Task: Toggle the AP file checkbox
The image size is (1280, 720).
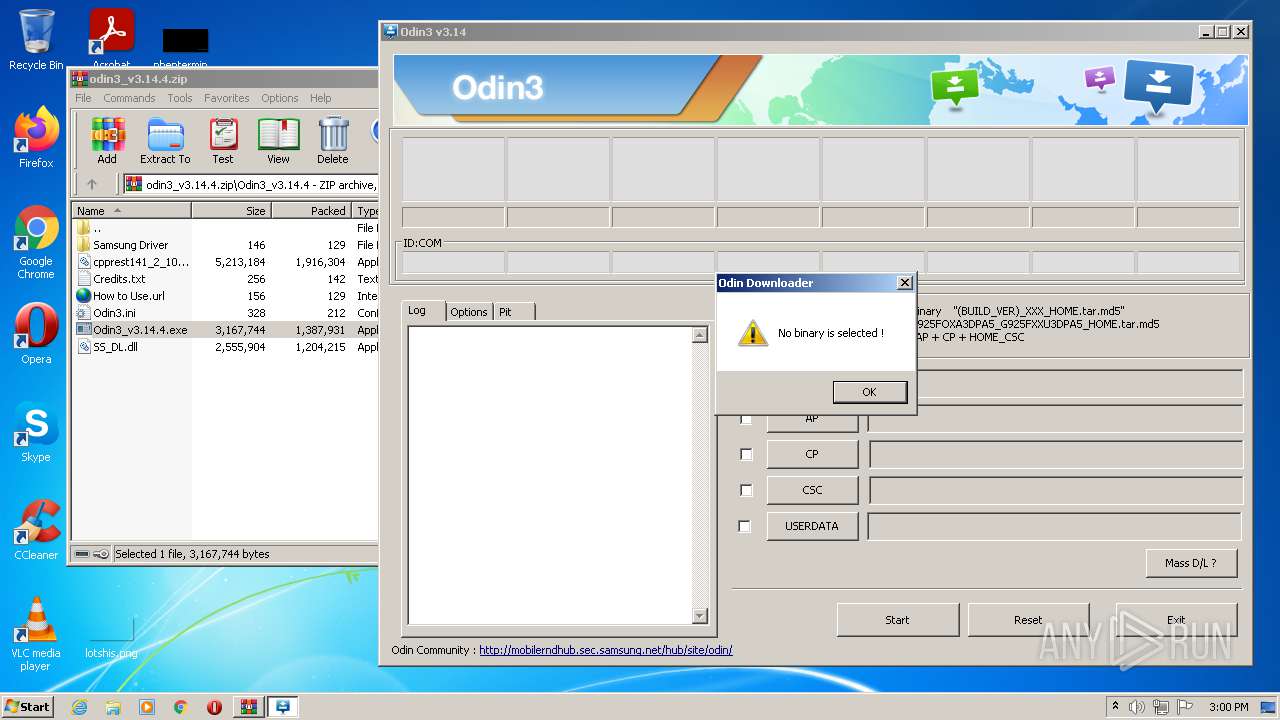Action: pos(746,419)
